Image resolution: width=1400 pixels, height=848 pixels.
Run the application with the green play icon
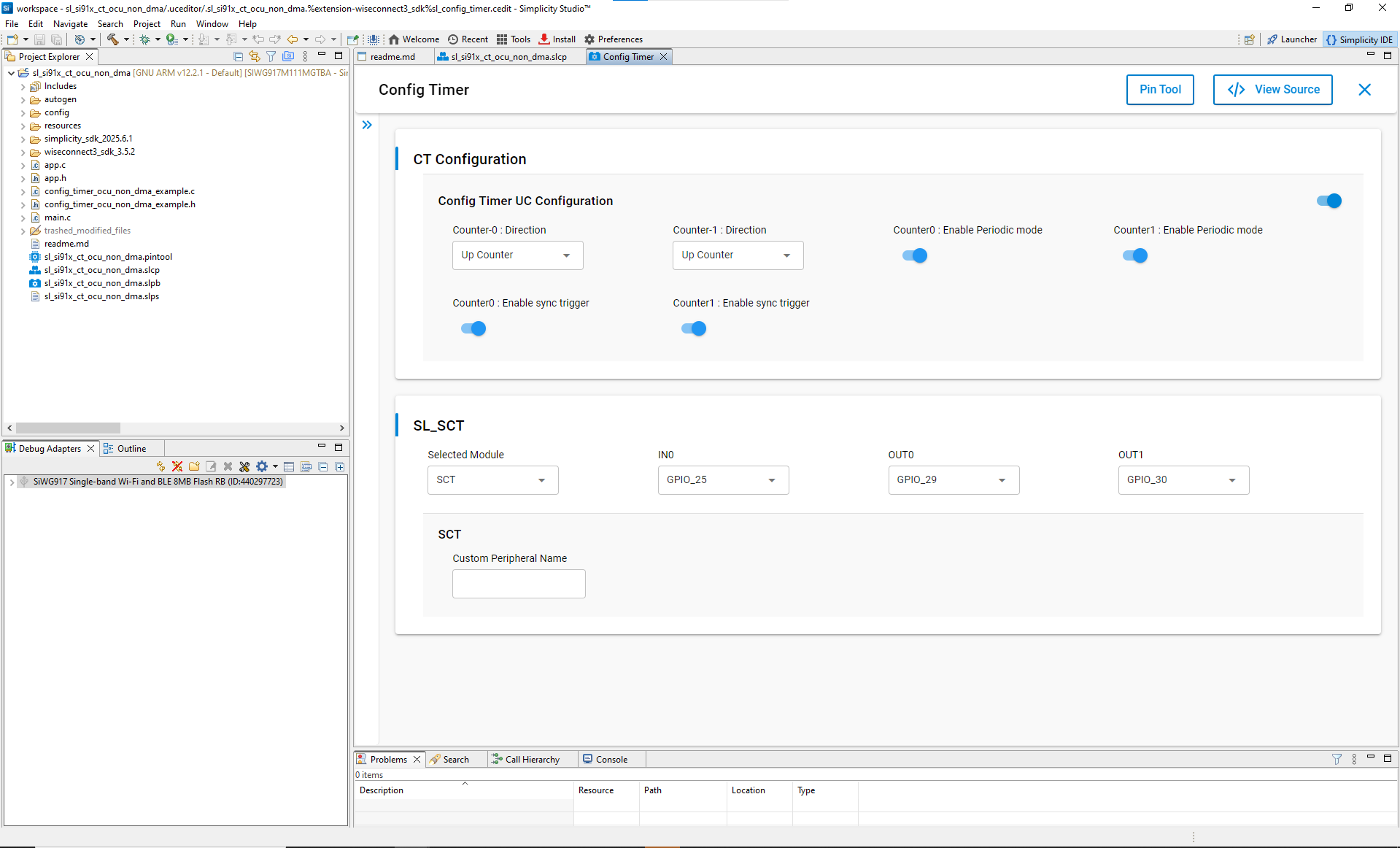[x=170, y=39]
